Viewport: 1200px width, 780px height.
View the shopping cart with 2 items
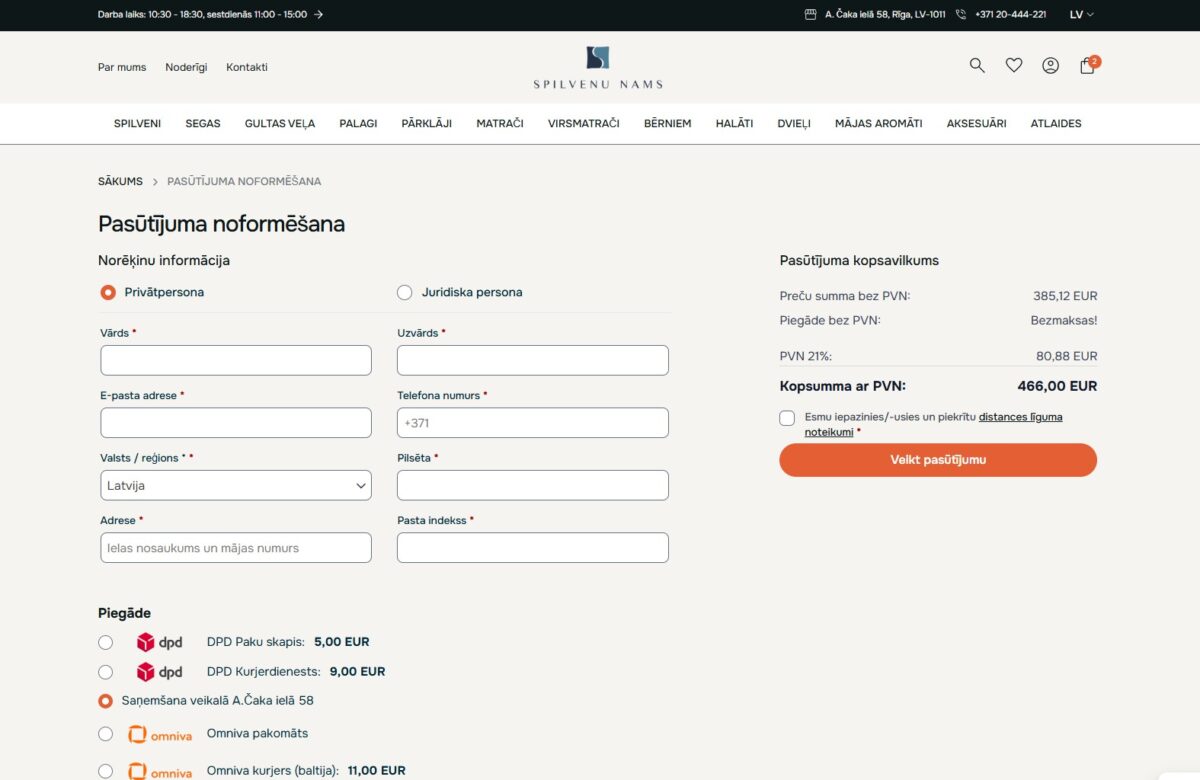pos(1086,66)
